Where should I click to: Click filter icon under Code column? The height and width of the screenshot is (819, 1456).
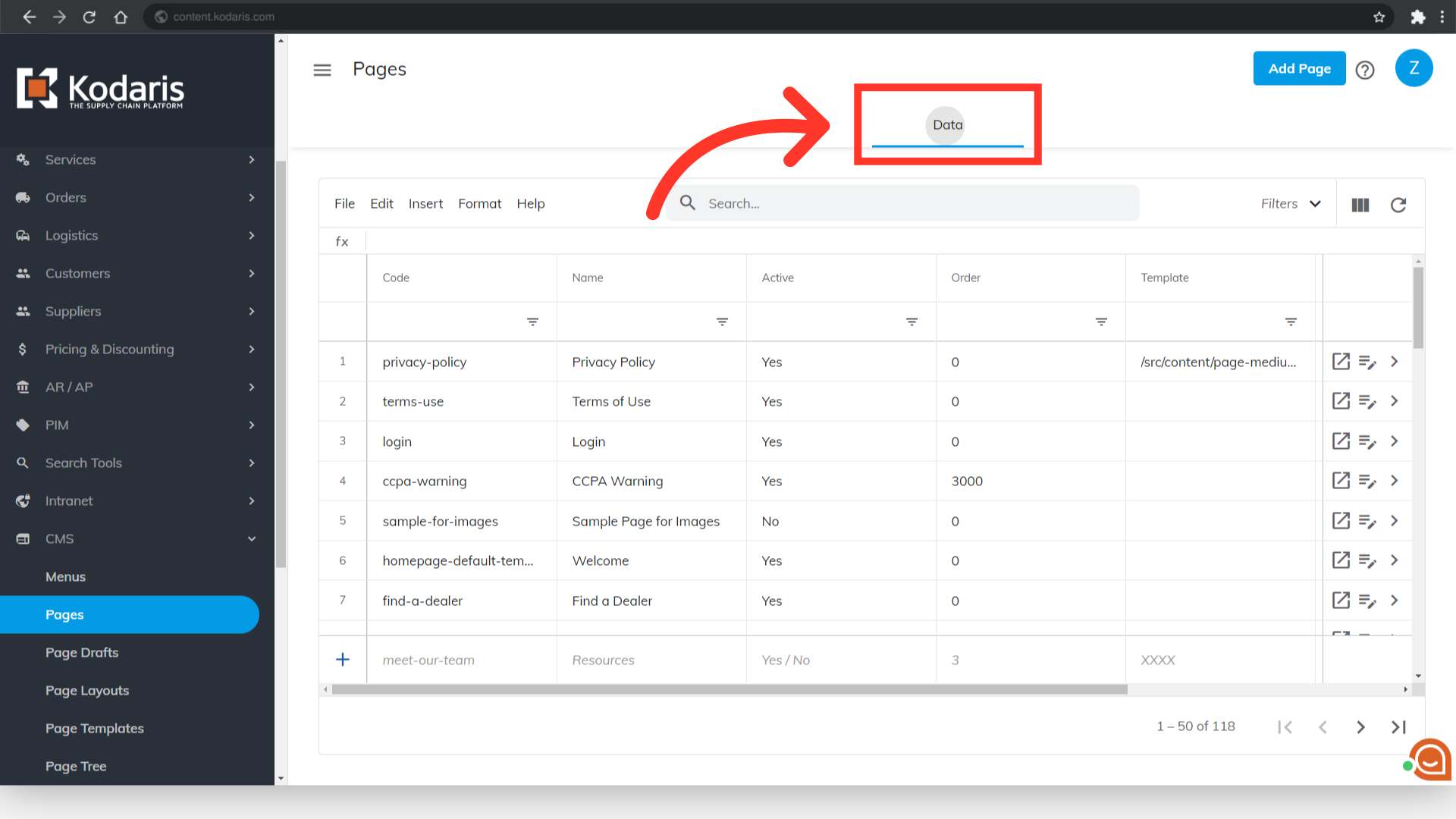click(x=532, y=322)
